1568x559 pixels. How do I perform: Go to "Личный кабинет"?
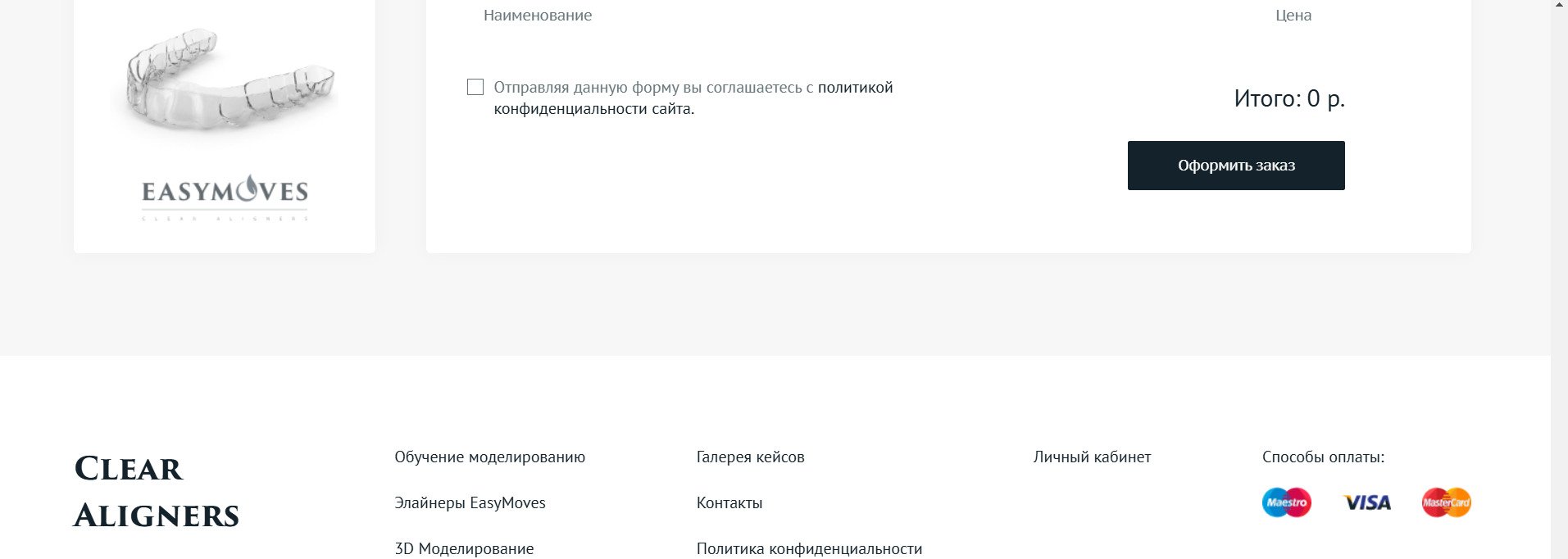1092,457
